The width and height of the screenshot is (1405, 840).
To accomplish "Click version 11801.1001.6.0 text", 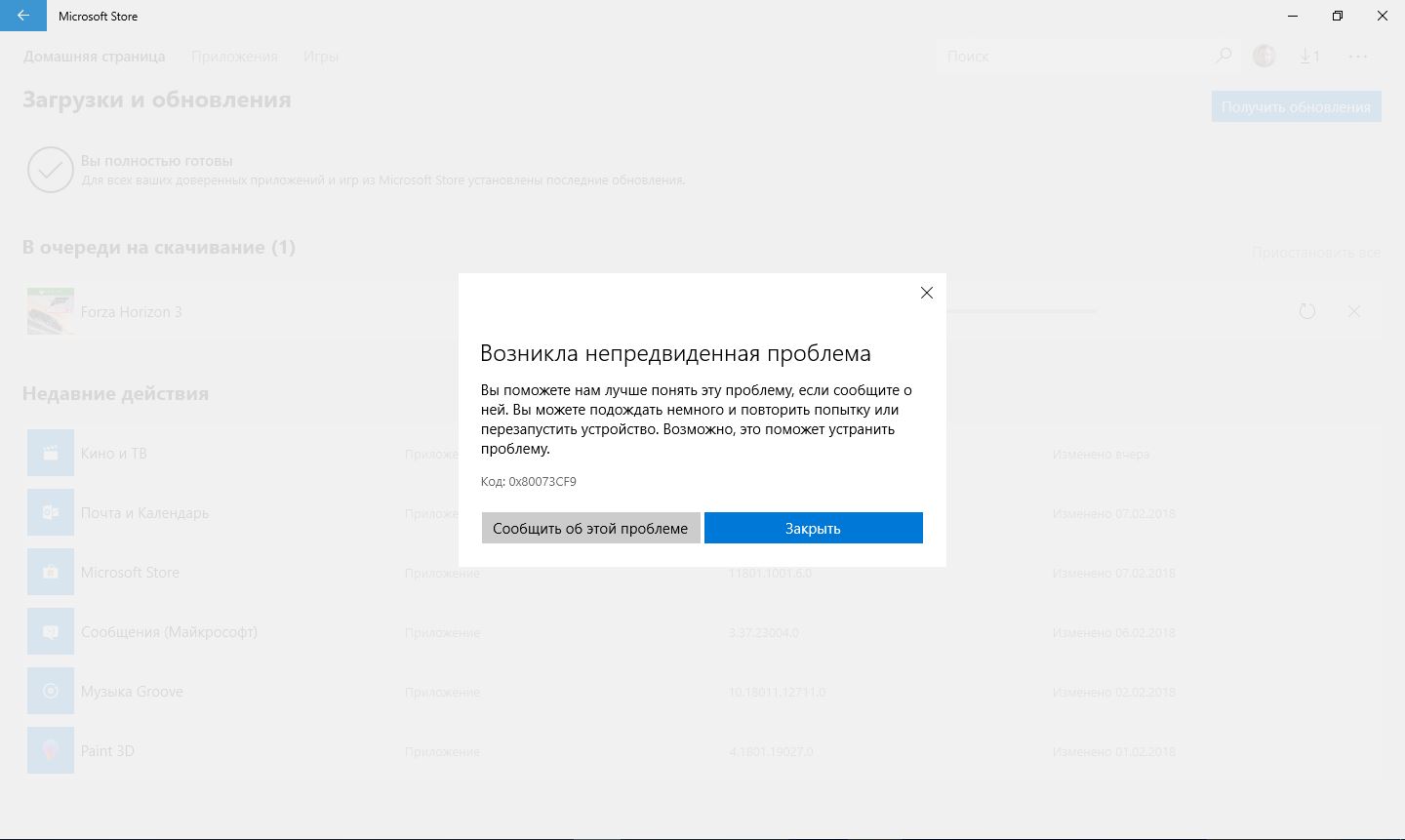I will coord(770,574).
